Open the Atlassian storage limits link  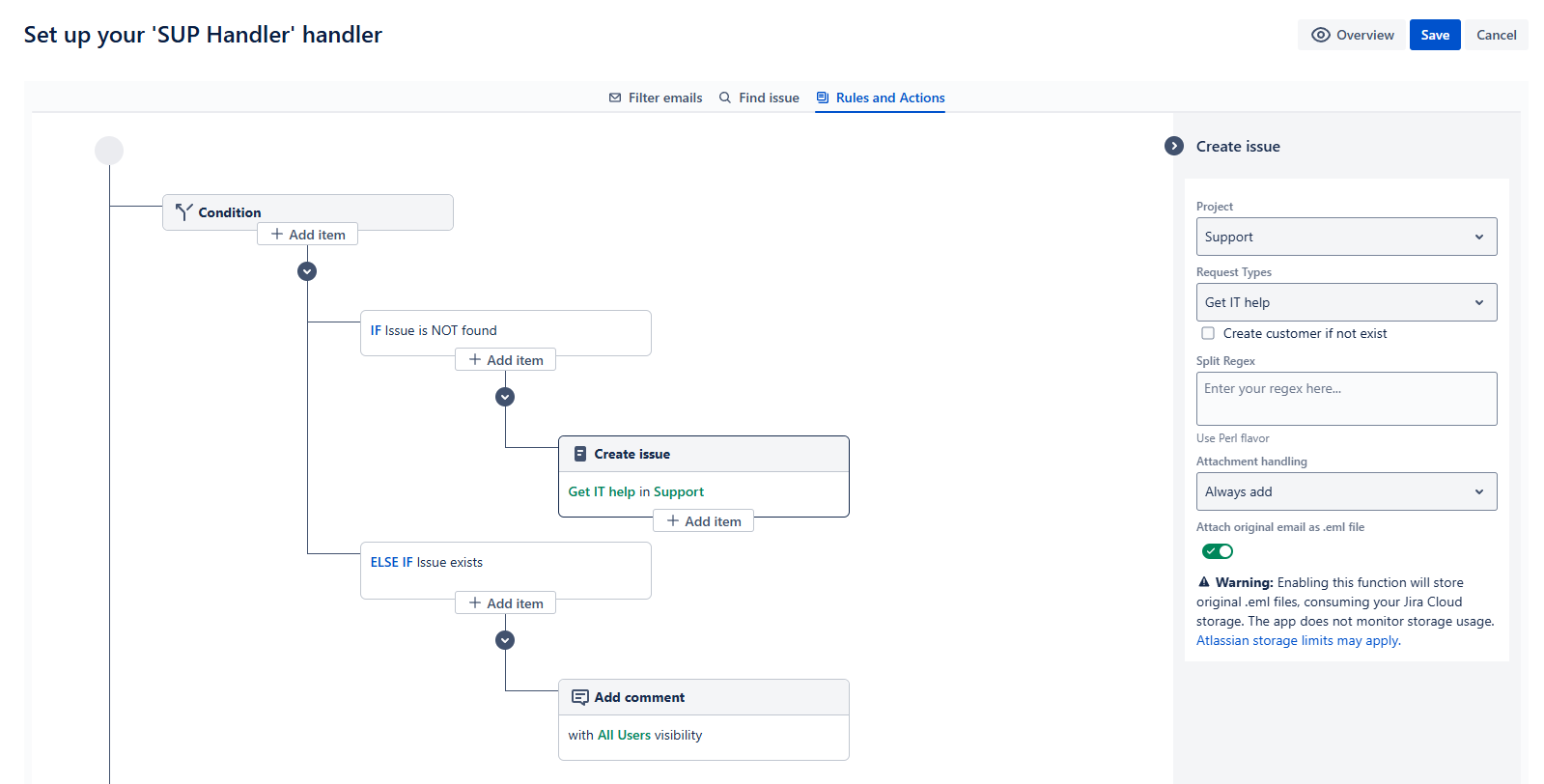[x=1298, y=640]
